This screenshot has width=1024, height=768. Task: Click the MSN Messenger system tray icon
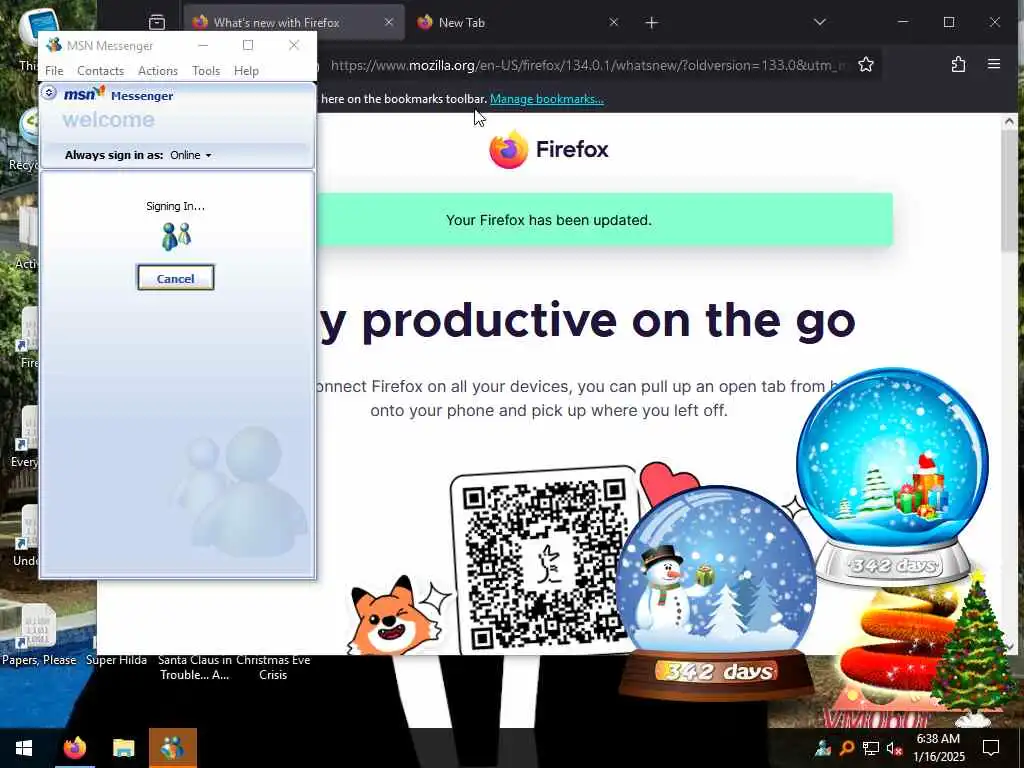(824, 748)
